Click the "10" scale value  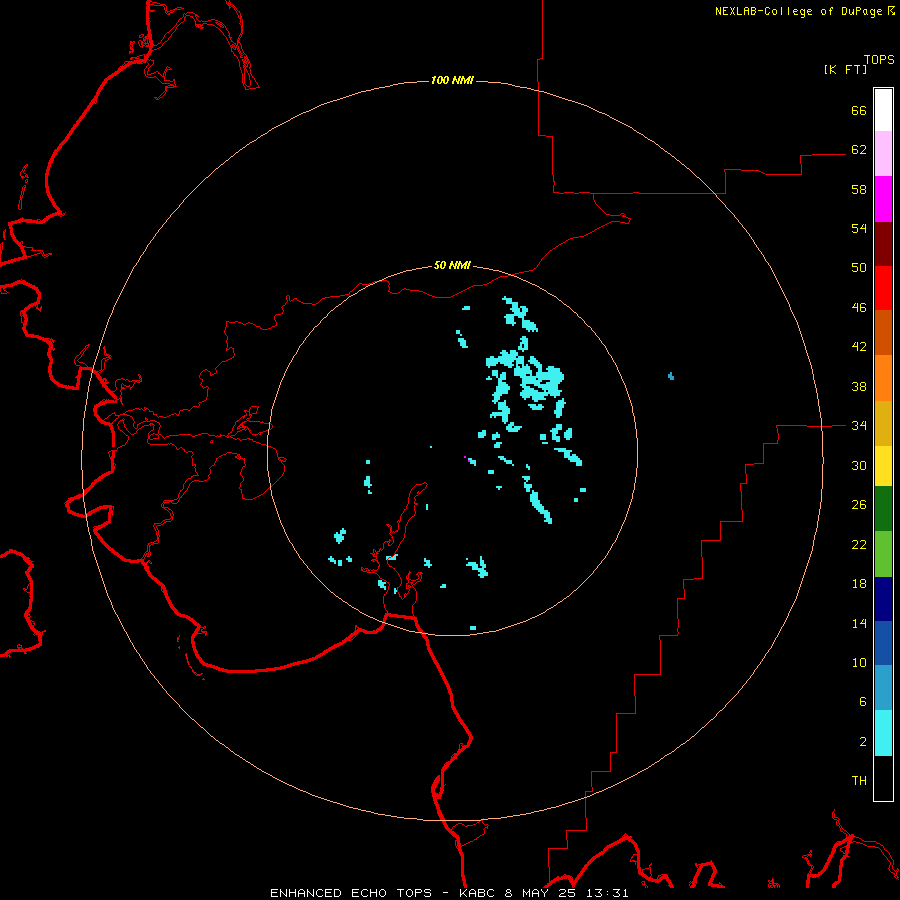coord(859,662)
